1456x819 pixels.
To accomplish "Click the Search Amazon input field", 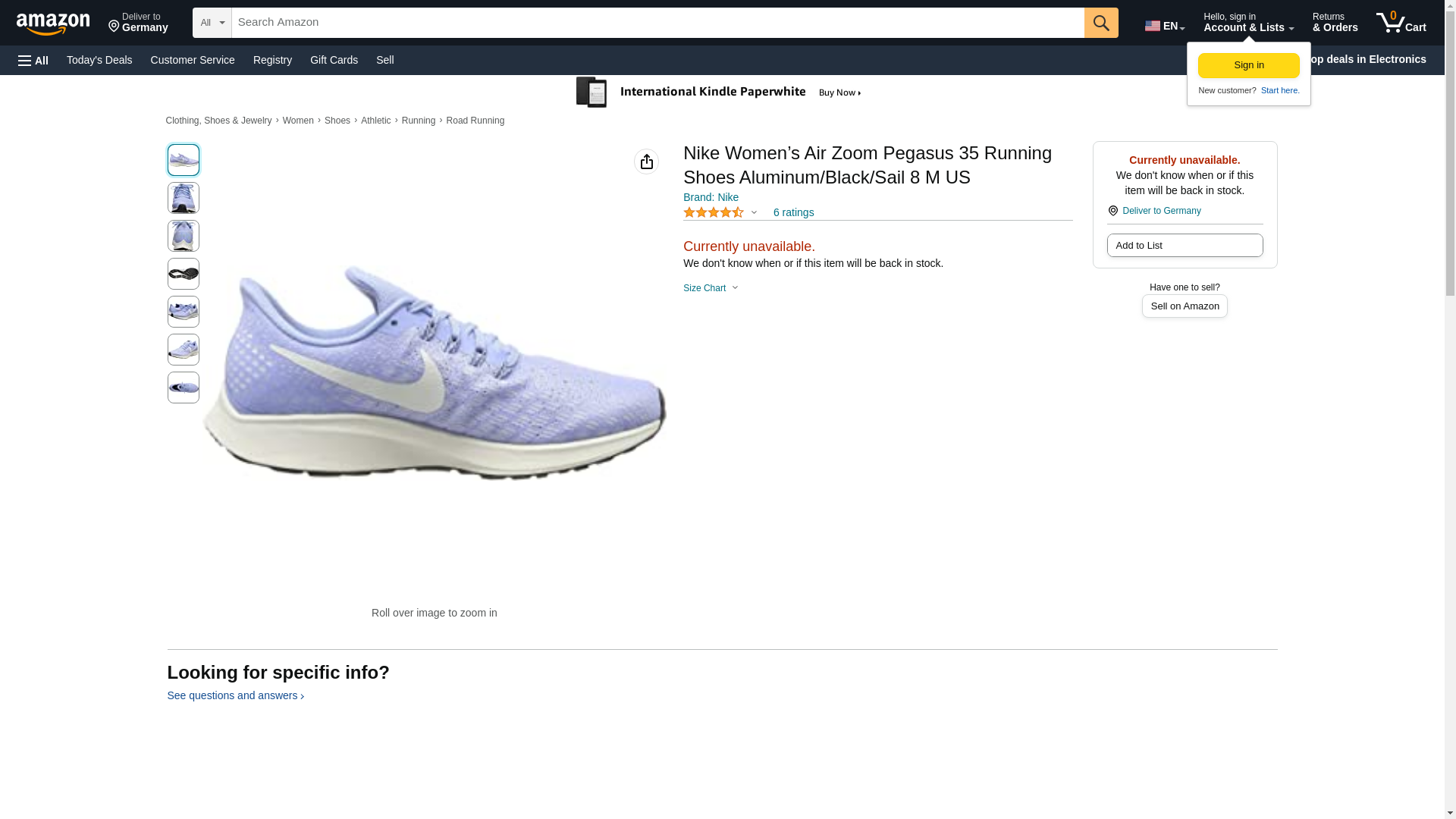I will click(657, 23).
